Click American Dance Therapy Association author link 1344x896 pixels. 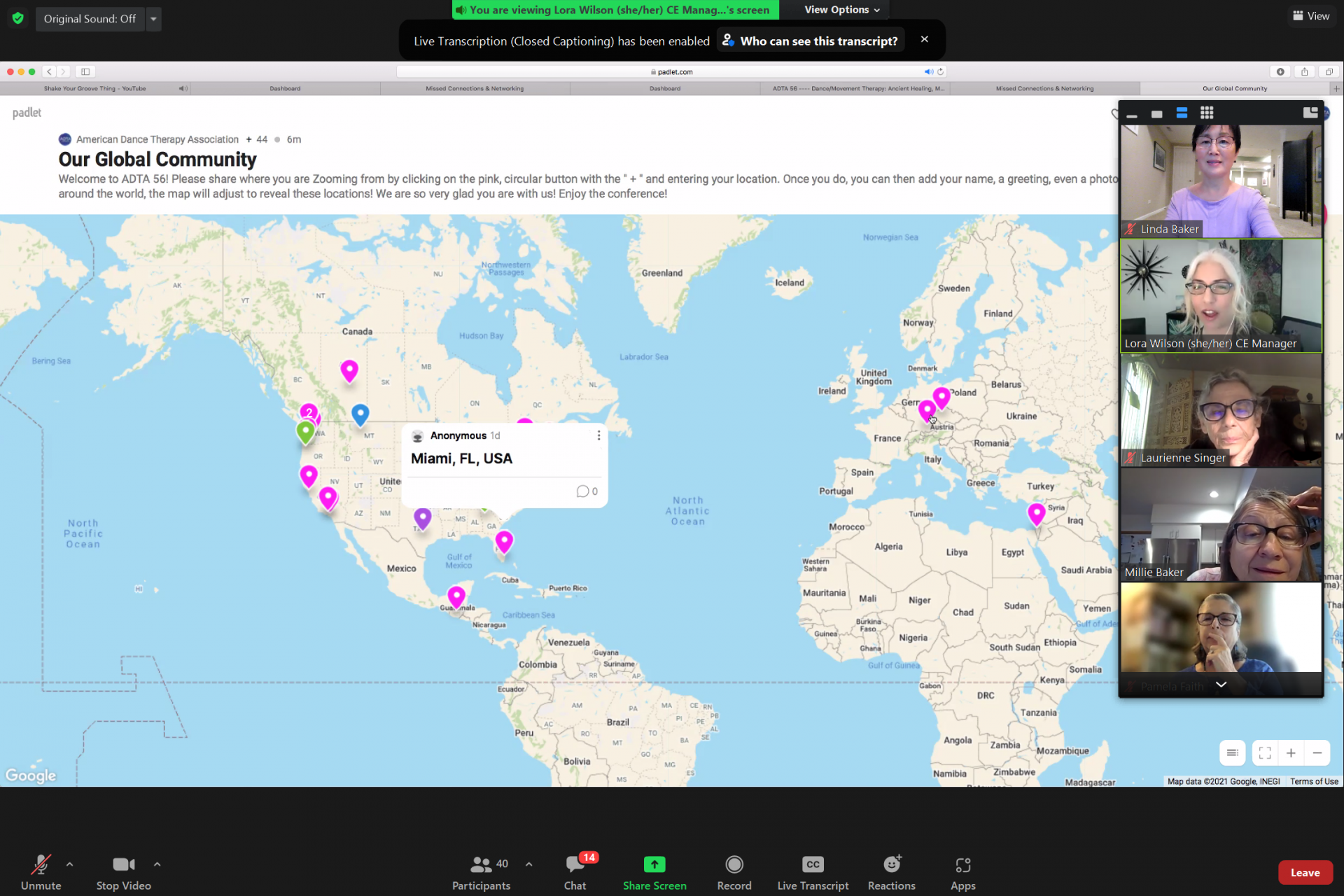(x=157, y=139)
